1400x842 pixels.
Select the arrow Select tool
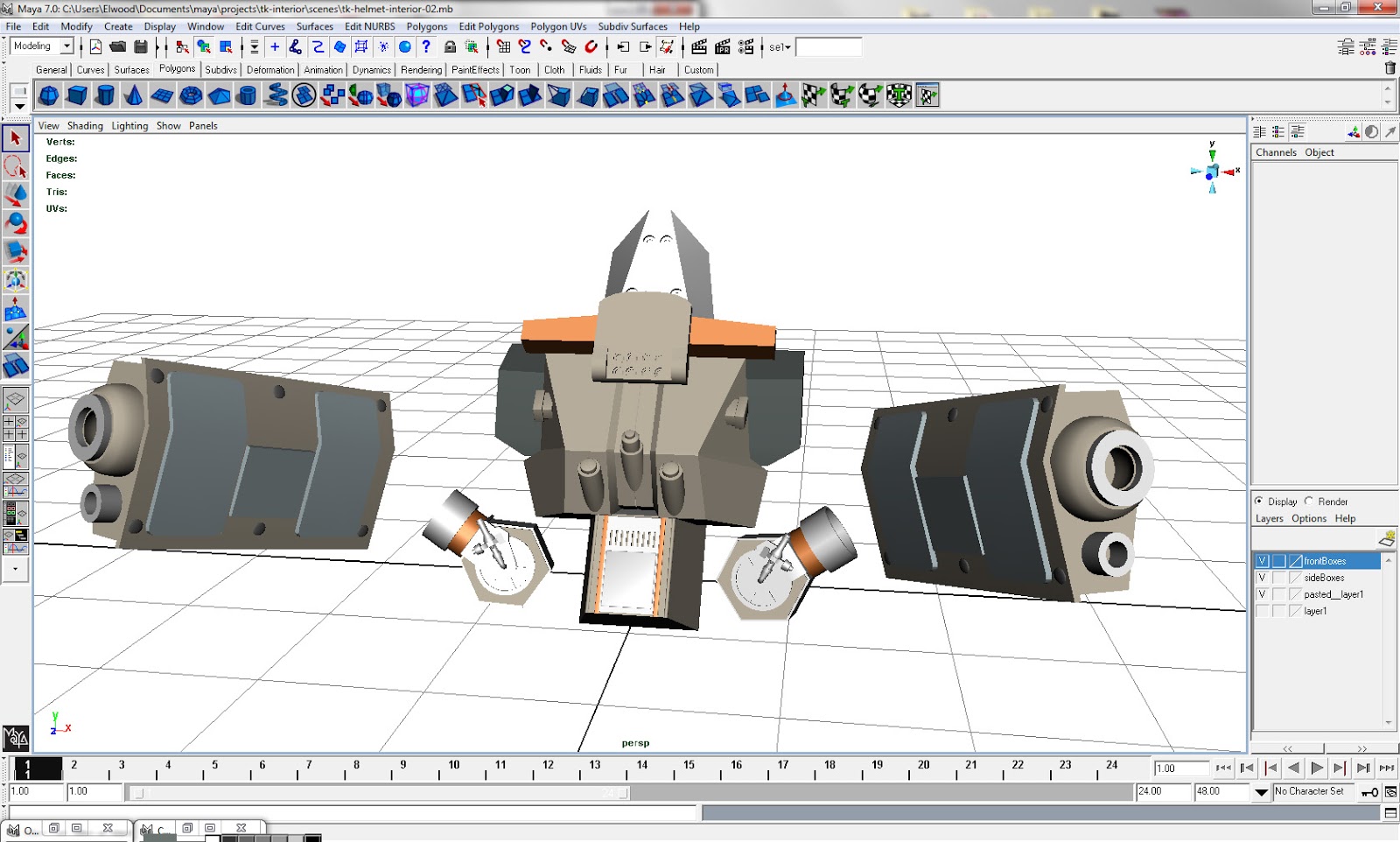[16, 138]
